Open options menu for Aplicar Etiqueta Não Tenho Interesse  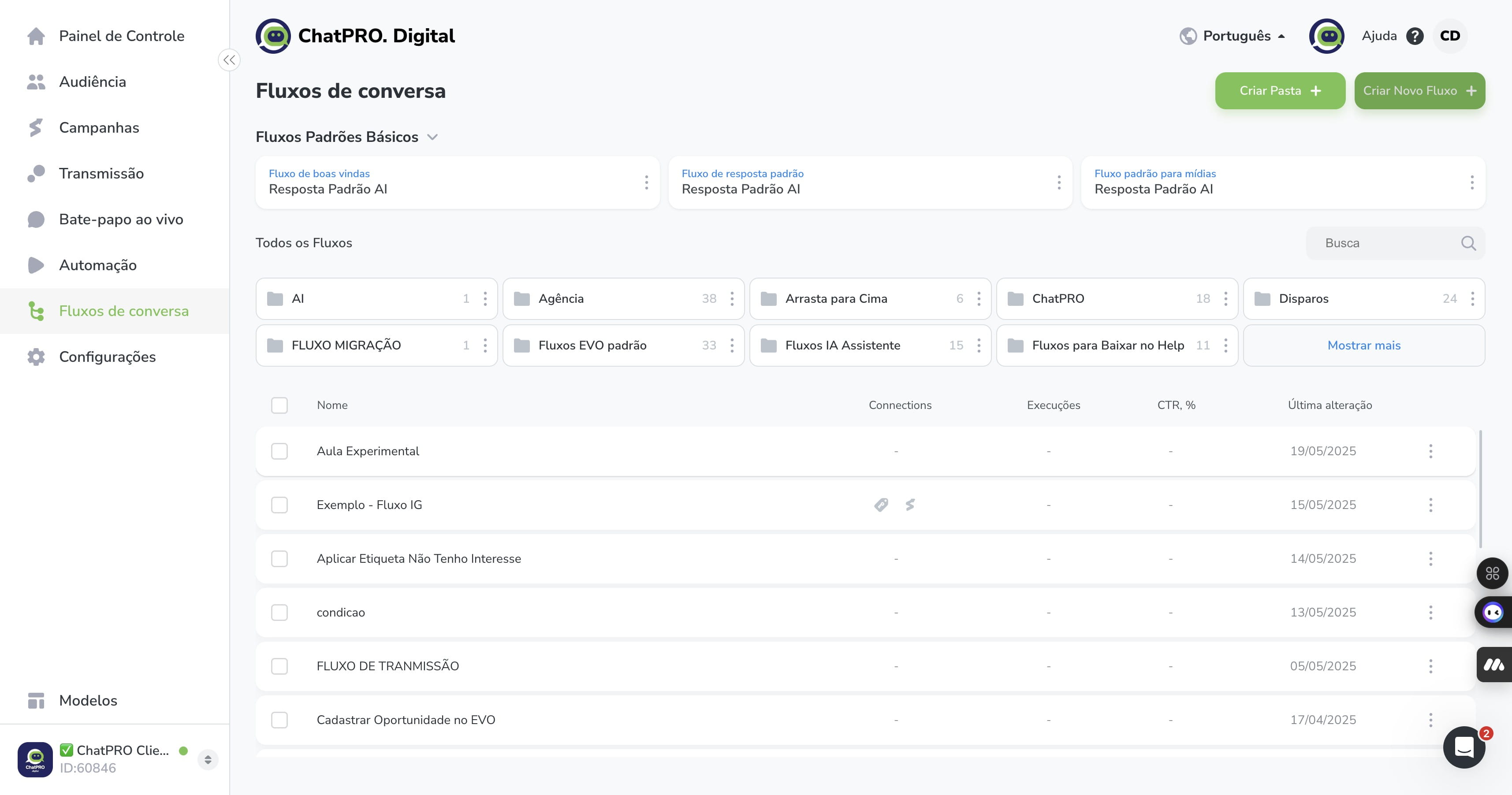pos(1430,558)
